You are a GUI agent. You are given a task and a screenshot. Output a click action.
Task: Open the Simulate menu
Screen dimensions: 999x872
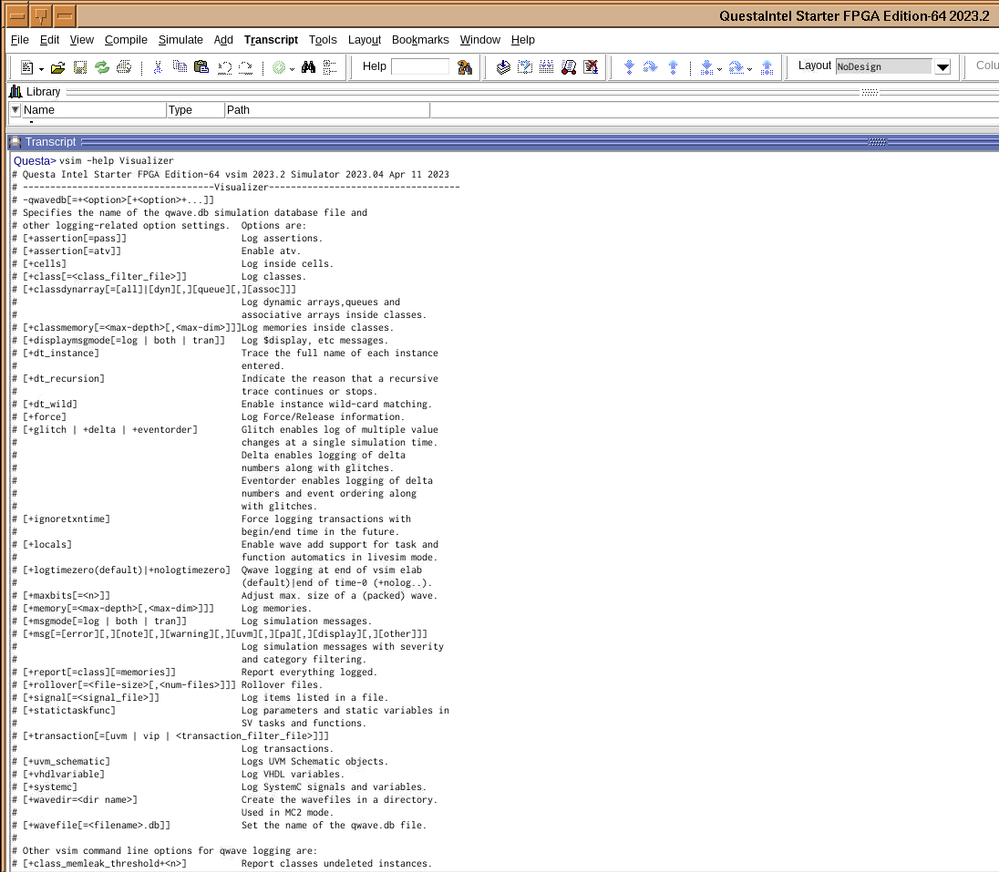(180, 39)
